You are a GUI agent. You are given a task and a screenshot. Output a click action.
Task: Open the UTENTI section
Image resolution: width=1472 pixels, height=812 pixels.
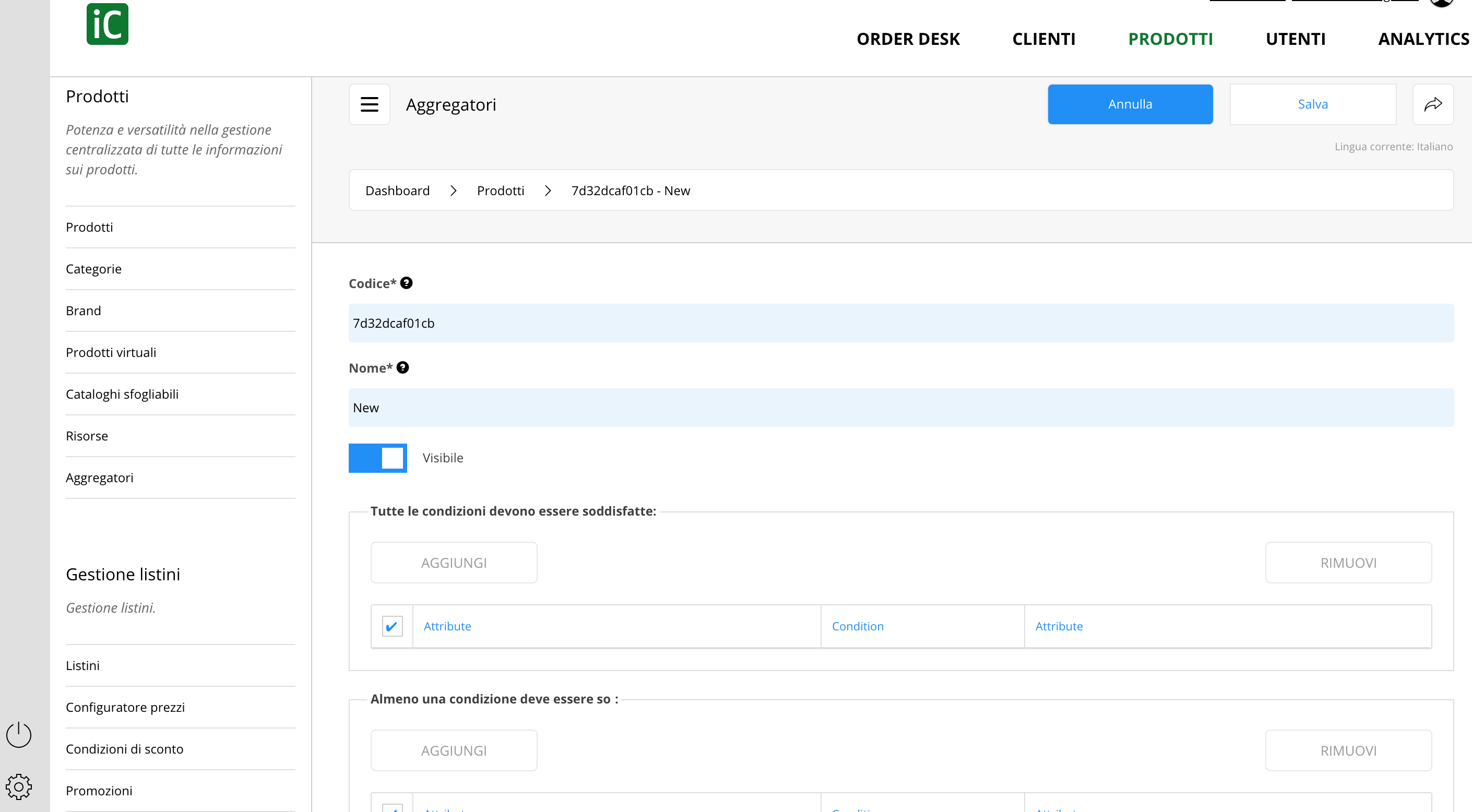pyautogui.click(x=1296, y=39)
